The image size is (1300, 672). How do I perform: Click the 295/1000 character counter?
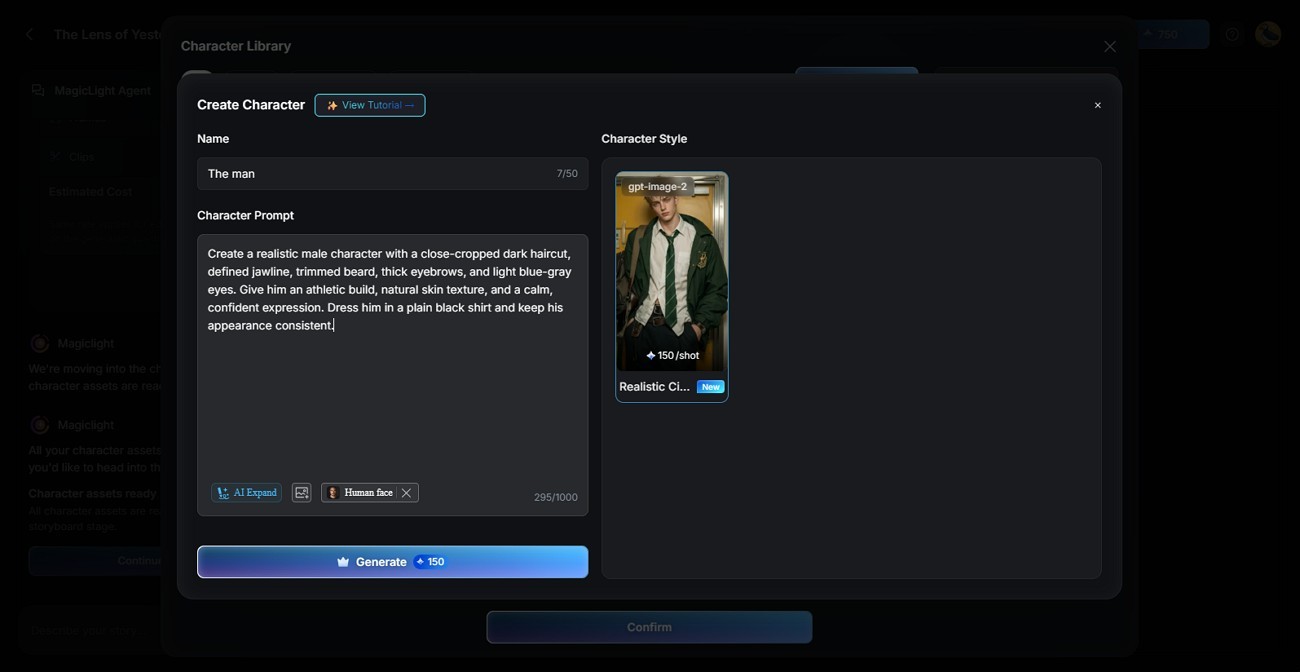pyautogui.click(x=555, y=497)
